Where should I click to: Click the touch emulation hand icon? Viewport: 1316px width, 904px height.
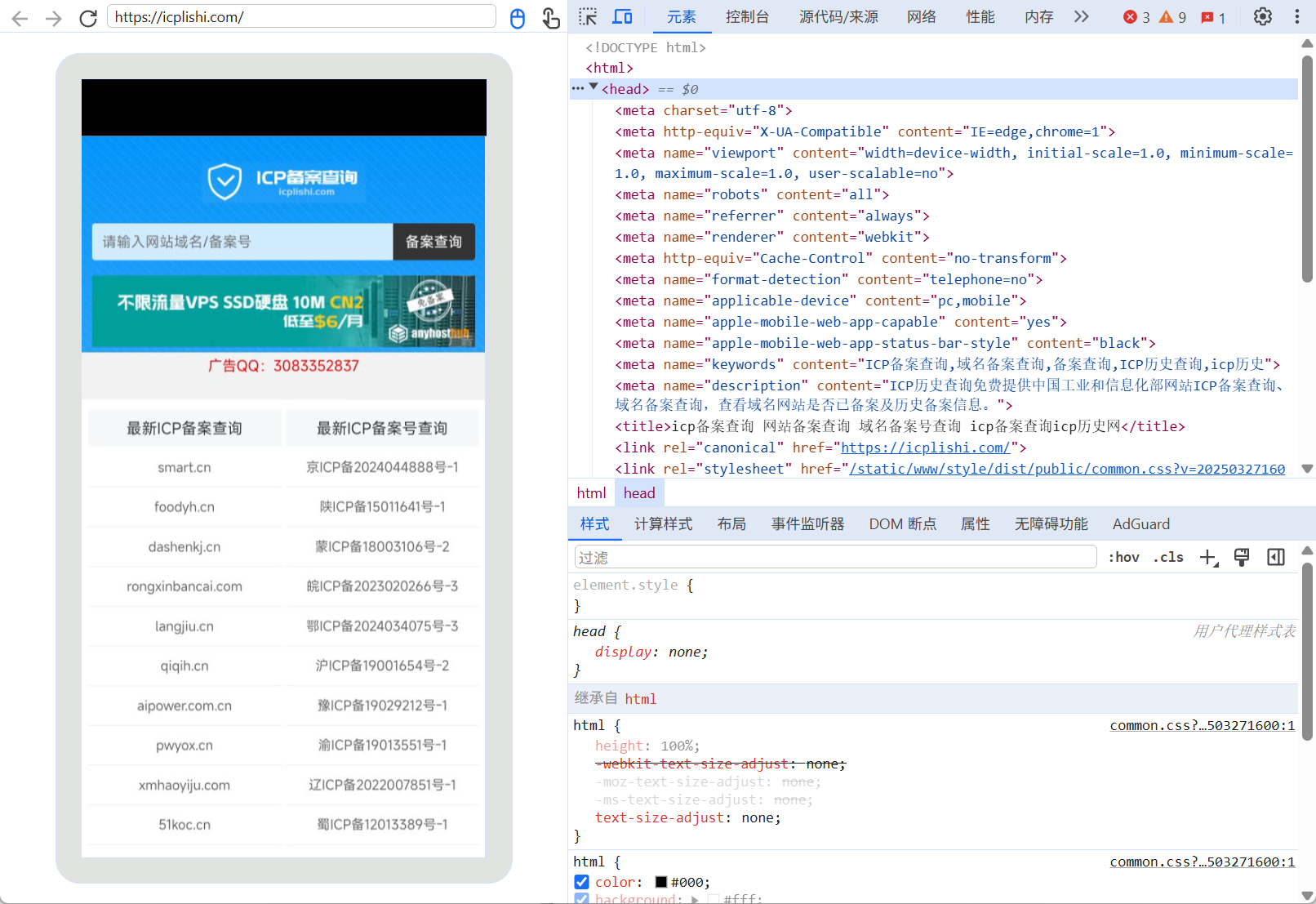[x=551, y=18]
